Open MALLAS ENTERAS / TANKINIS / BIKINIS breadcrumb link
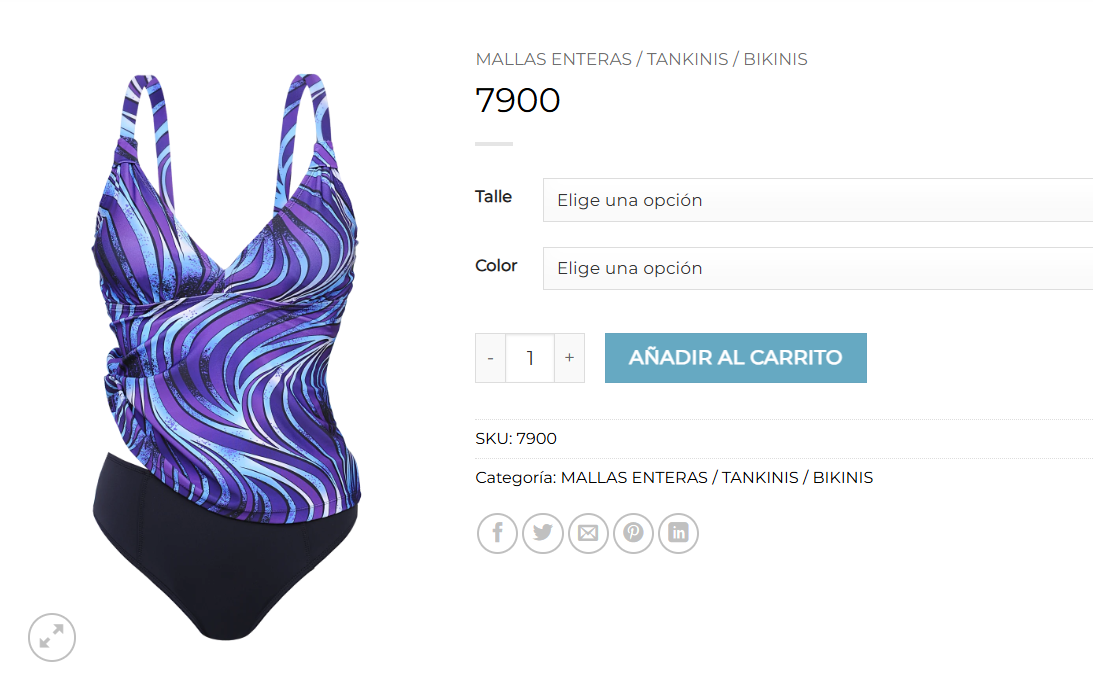 pyautogui.click(x=641, y=59)
